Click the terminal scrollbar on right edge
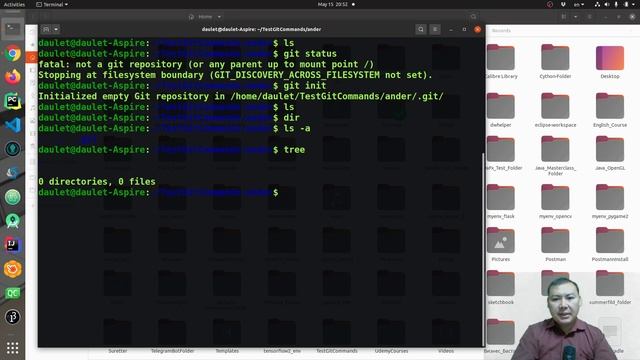Viewport: 640px width, 360px height. point(484,249)
